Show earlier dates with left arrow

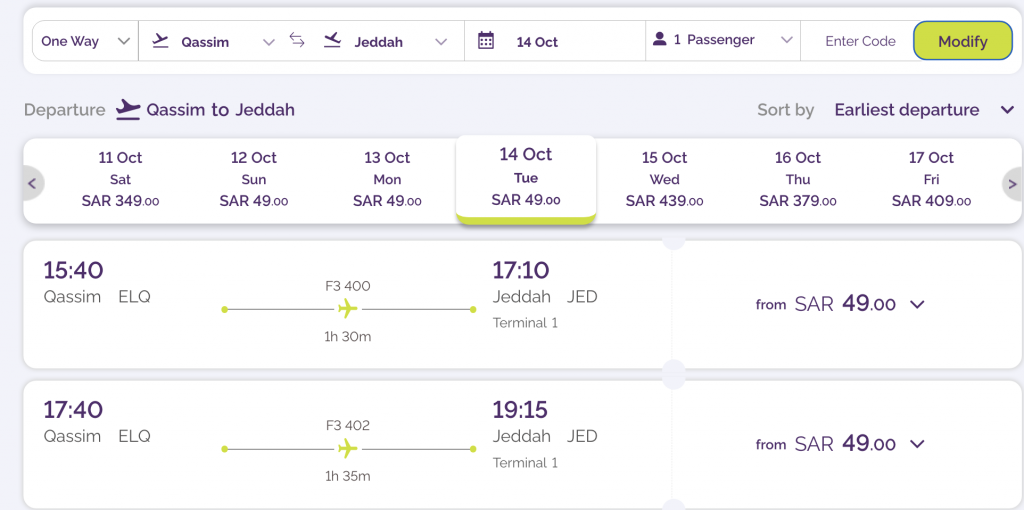tap(32, 183)
